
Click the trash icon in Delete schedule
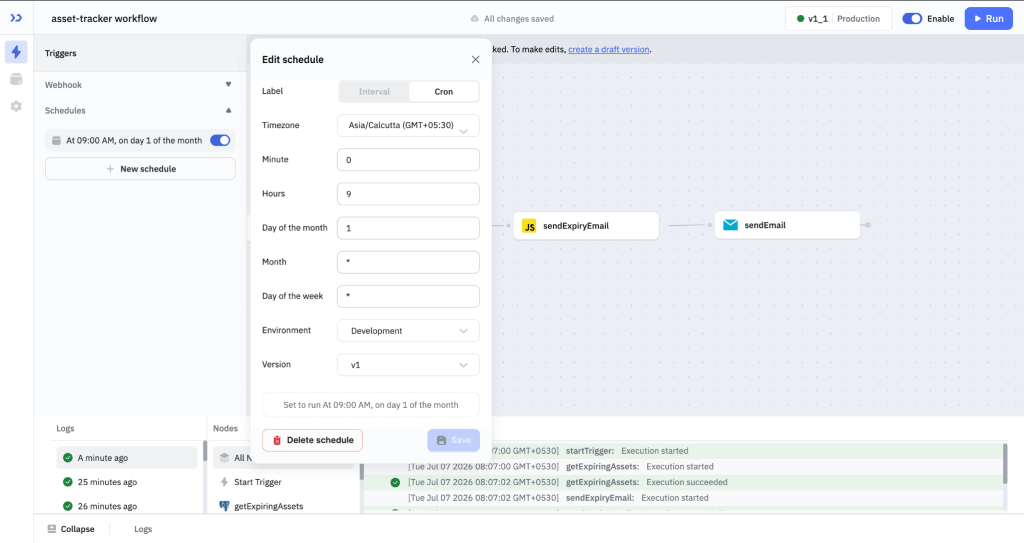click(277, 440)
